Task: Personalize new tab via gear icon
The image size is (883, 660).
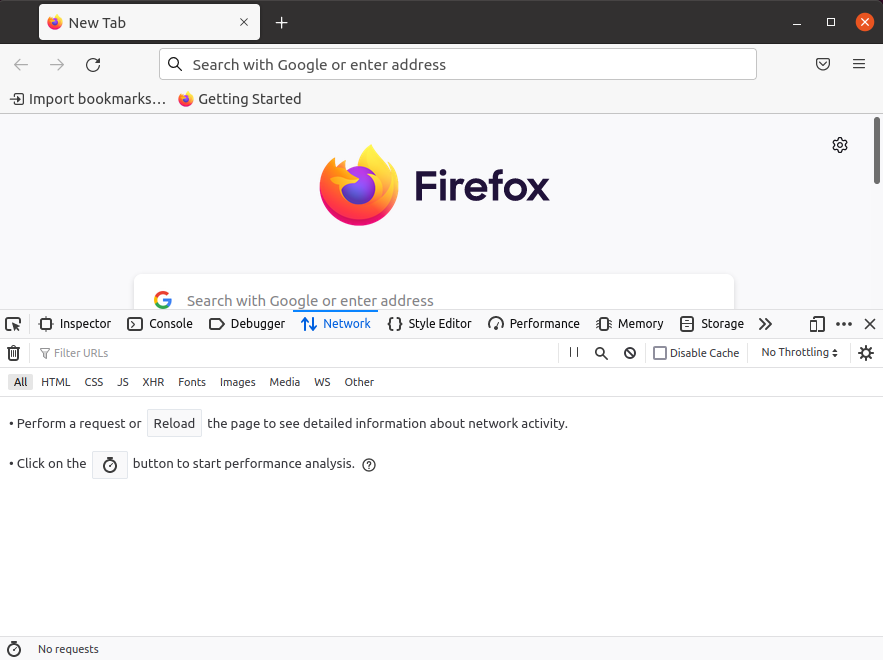Action: (x=840, y=145)
